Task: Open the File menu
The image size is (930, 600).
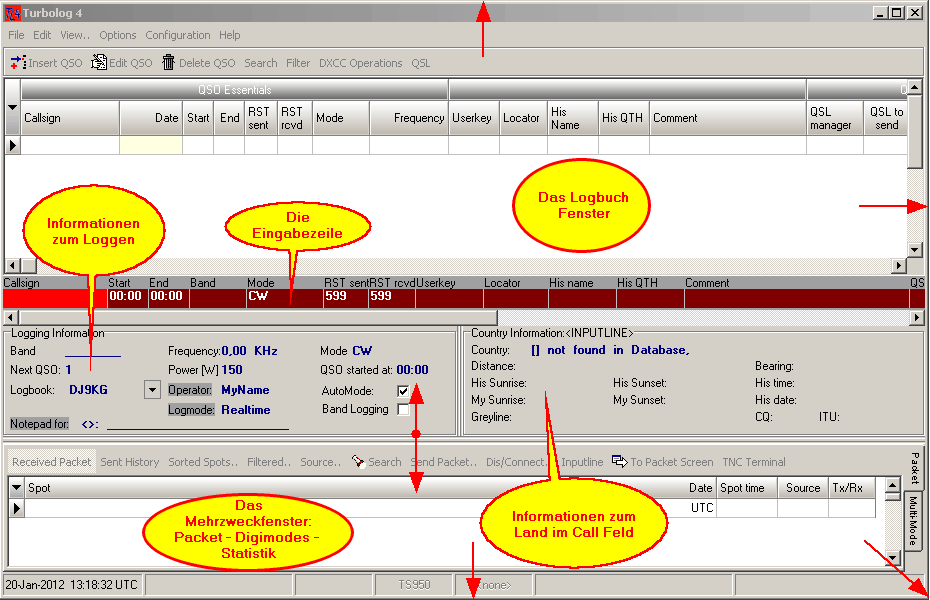Action: (16, 35)
